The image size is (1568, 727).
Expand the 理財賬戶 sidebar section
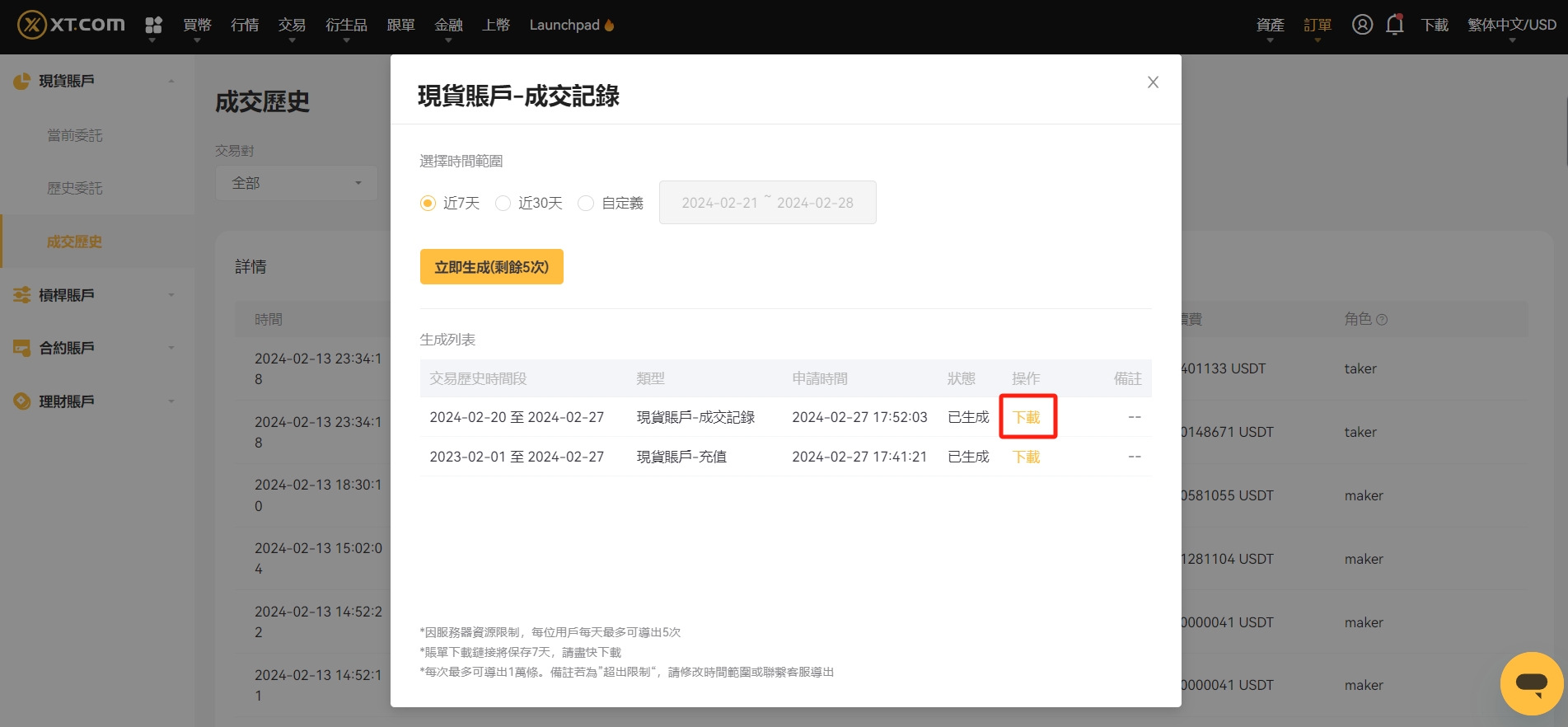coord(171,401)
